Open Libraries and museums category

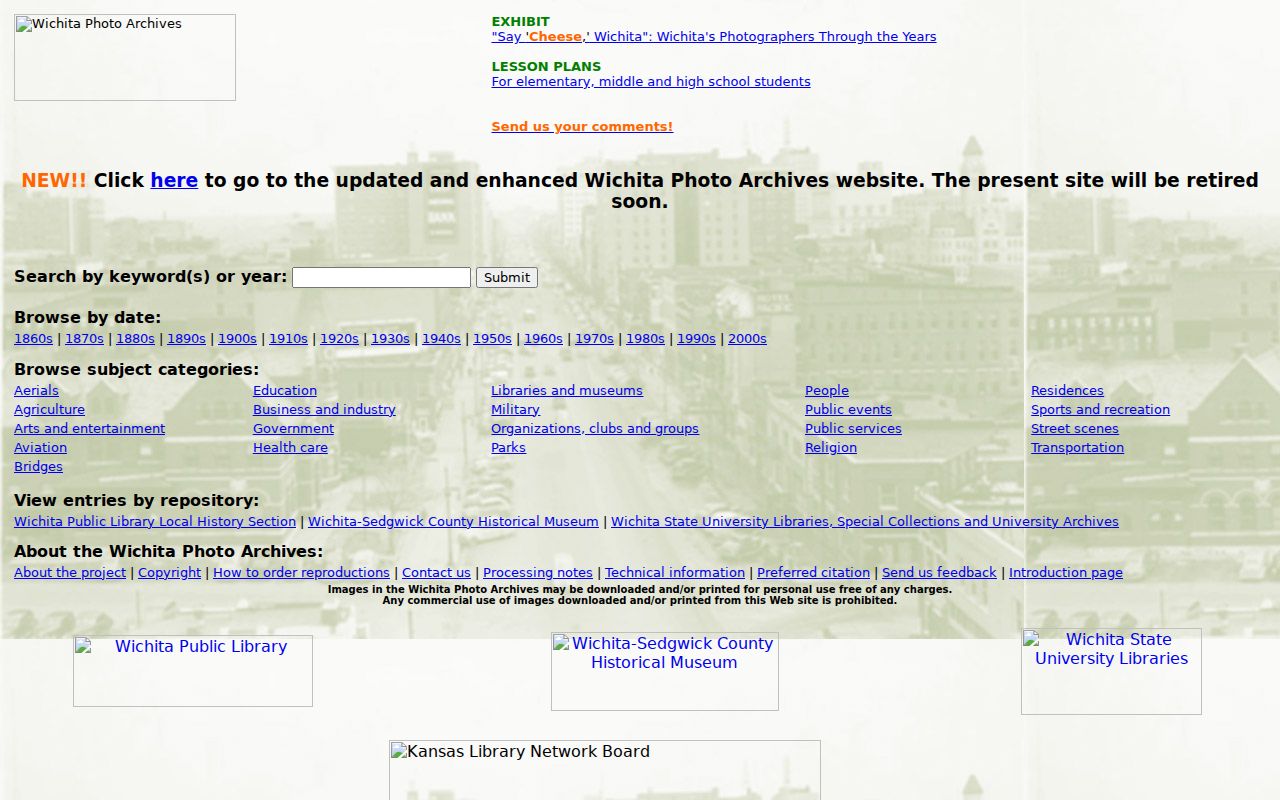(x=567, y=391)
